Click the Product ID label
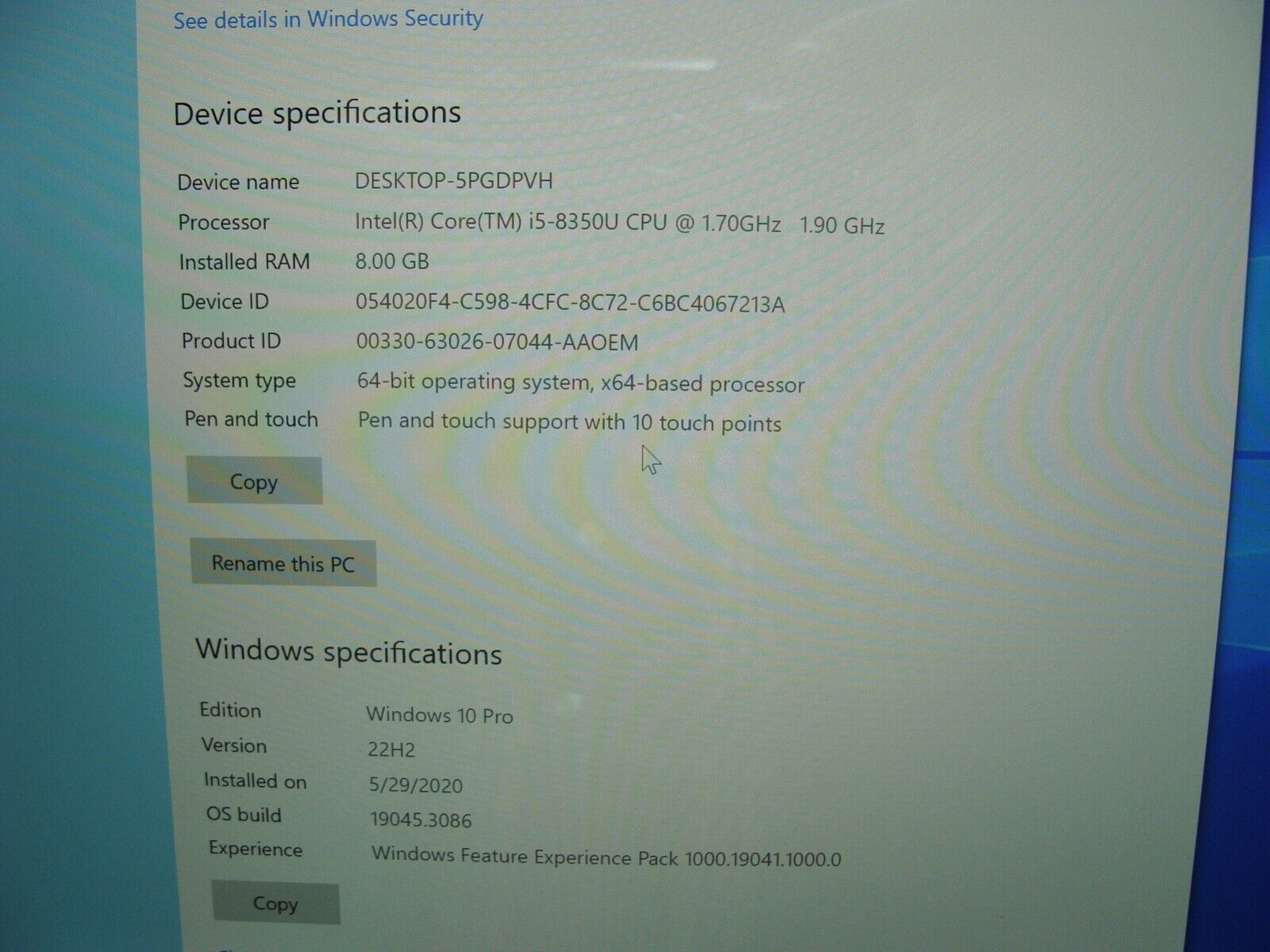The width and height of the screenshot is (1270, 952). pos(231,341)
